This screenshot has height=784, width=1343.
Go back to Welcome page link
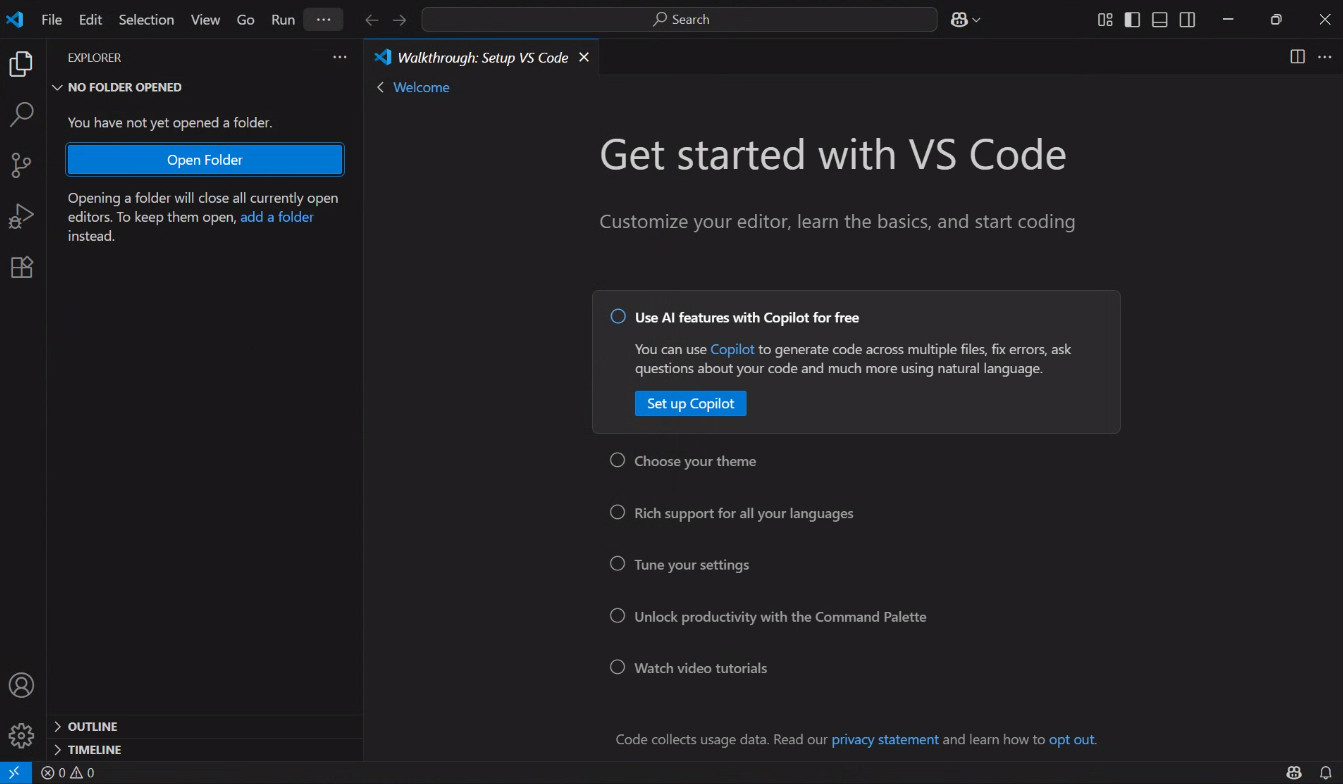[x=421, y=87]
